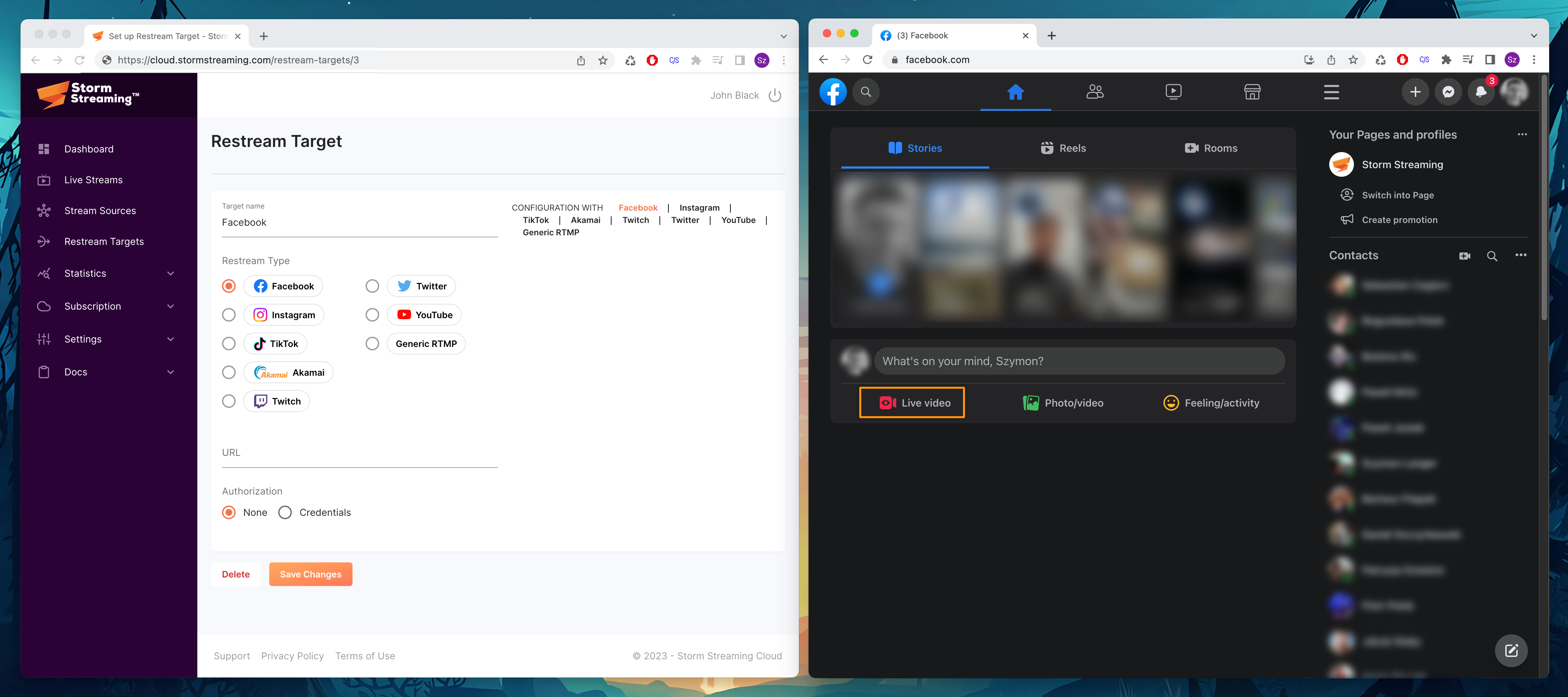The height and width of the screenshot is (697, 1568).
Task: Show Instagram configuration instructions
Action: pyautogui.click(x=700, y=208)
